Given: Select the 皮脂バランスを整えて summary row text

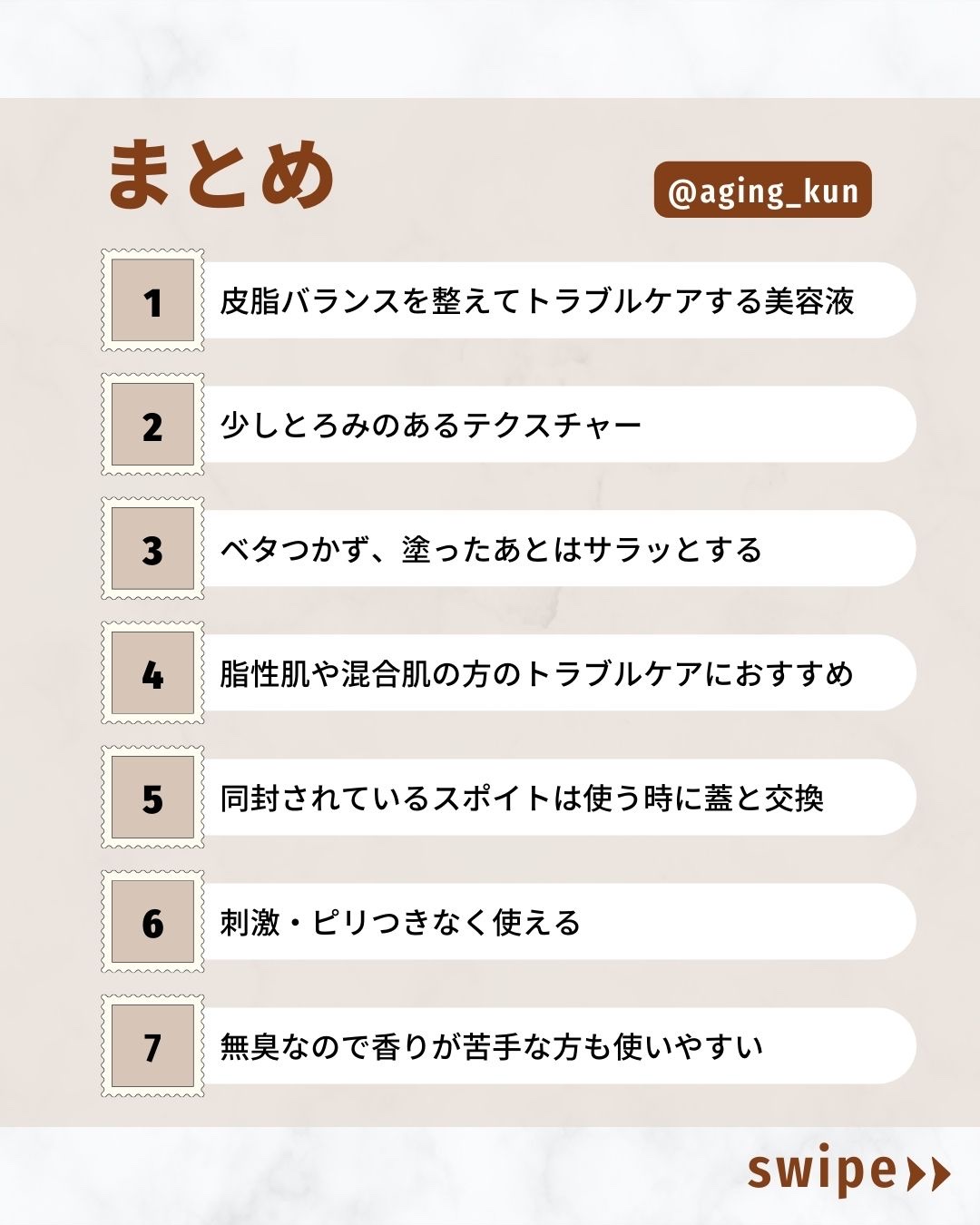Looking at the screenshot, I should [536, 301].
